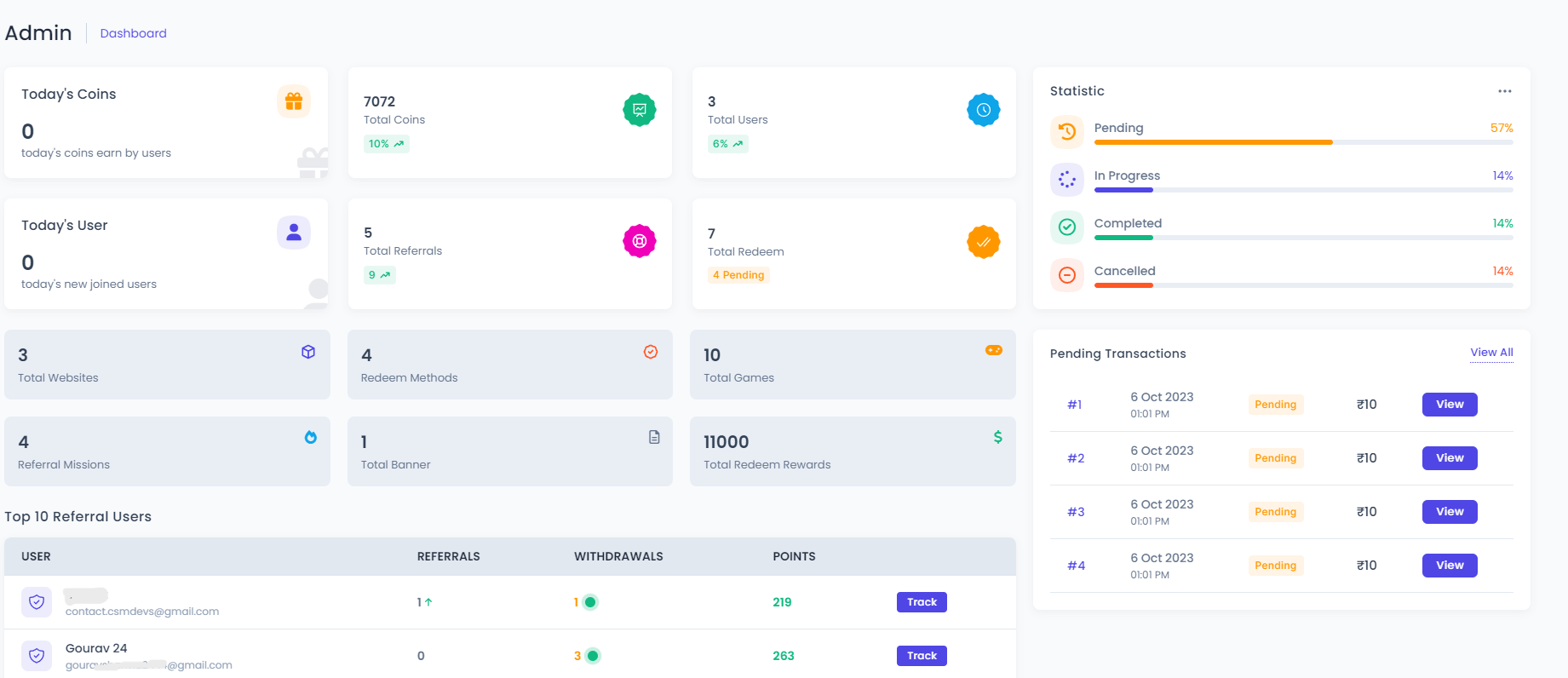This screenshot has height=678, width=1568.
Task: Click the dollar icon on Total Redeem Rewards
Action: (x=997, y=437)
